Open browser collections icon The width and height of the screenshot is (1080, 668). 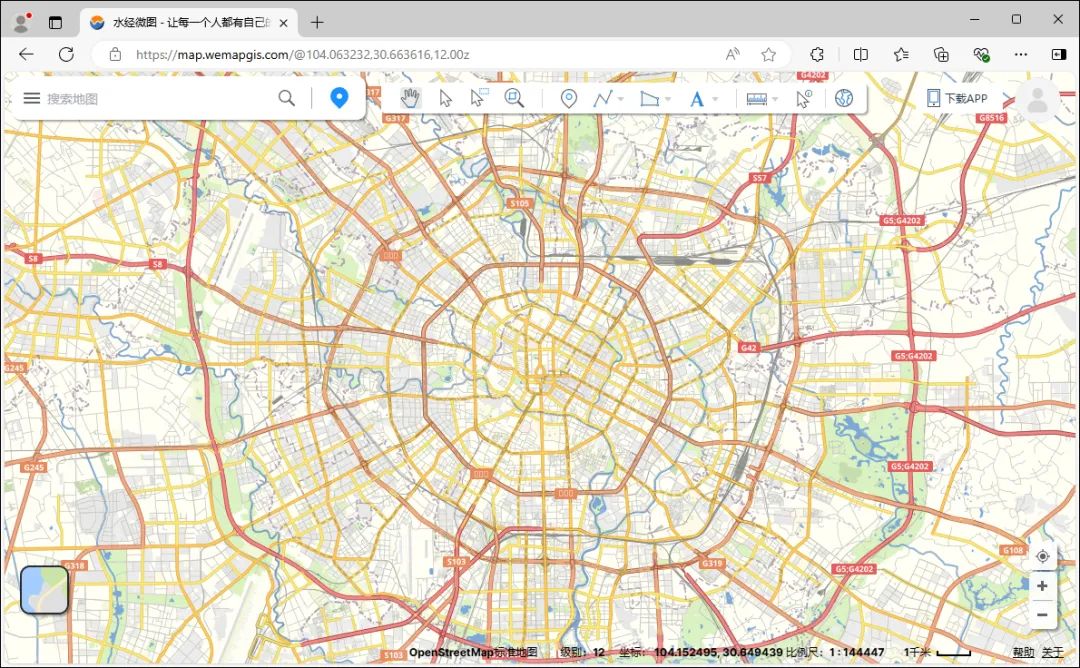pyautogui.click(x=941, y=54)
